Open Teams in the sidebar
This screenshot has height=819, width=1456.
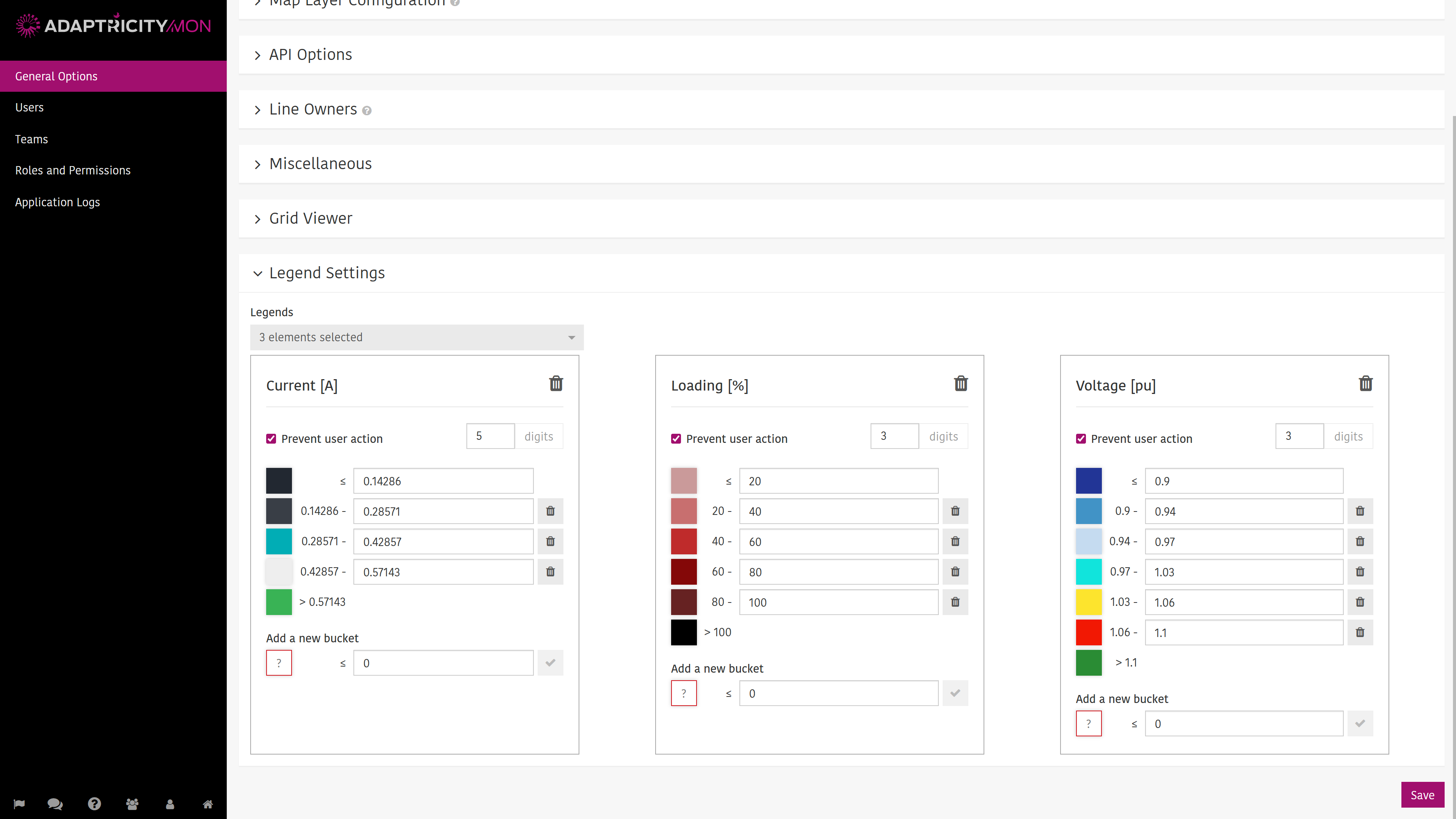[x=113, y=139]
